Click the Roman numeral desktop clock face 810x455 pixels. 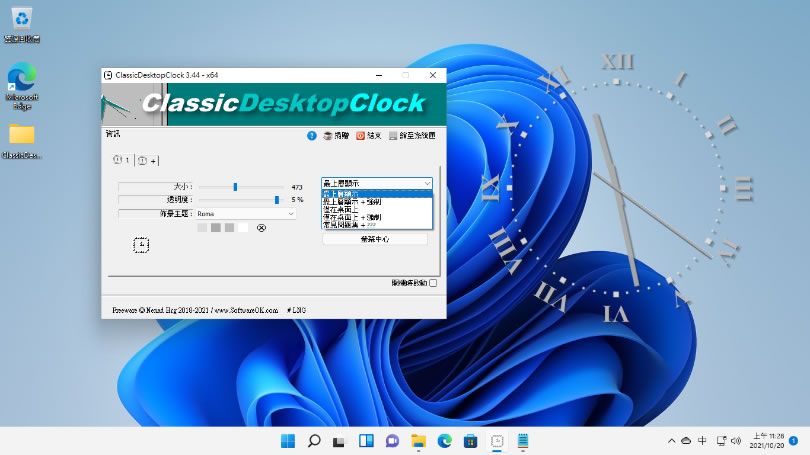(616, 189)
